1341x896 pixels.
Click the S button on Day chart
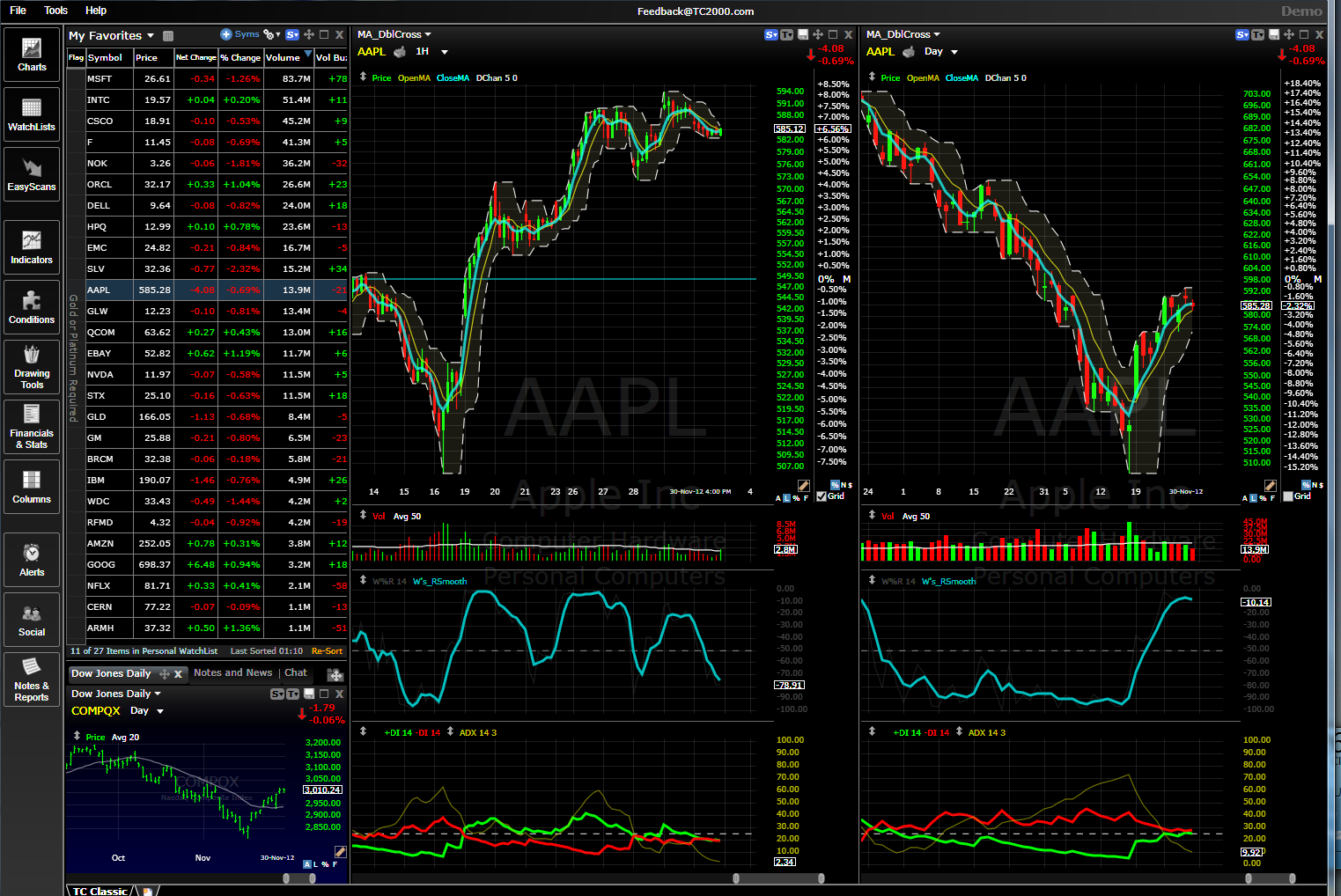1242,34
